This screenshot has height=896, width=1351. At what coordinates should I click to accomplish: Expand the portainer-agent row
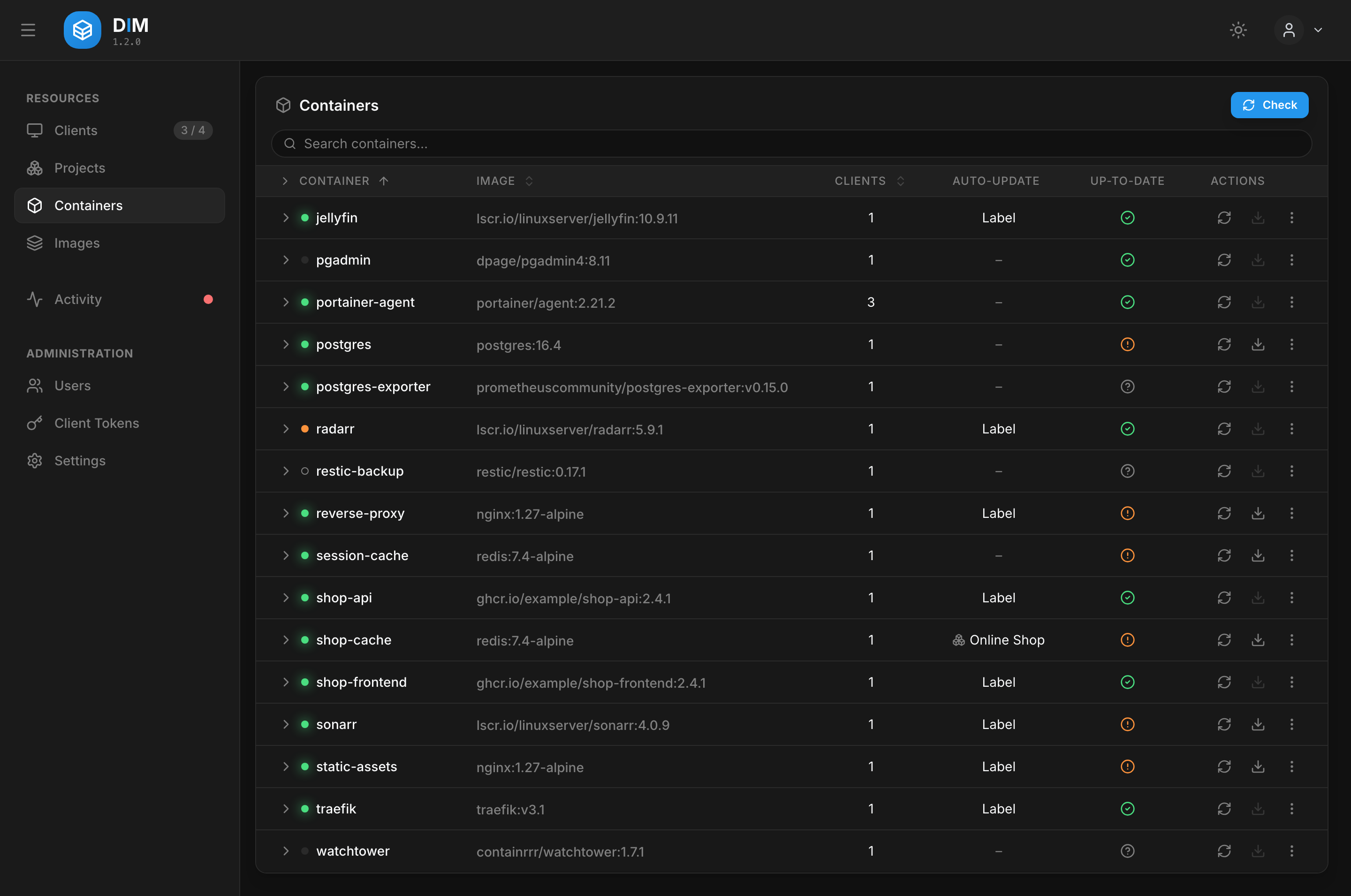point(286,302)
